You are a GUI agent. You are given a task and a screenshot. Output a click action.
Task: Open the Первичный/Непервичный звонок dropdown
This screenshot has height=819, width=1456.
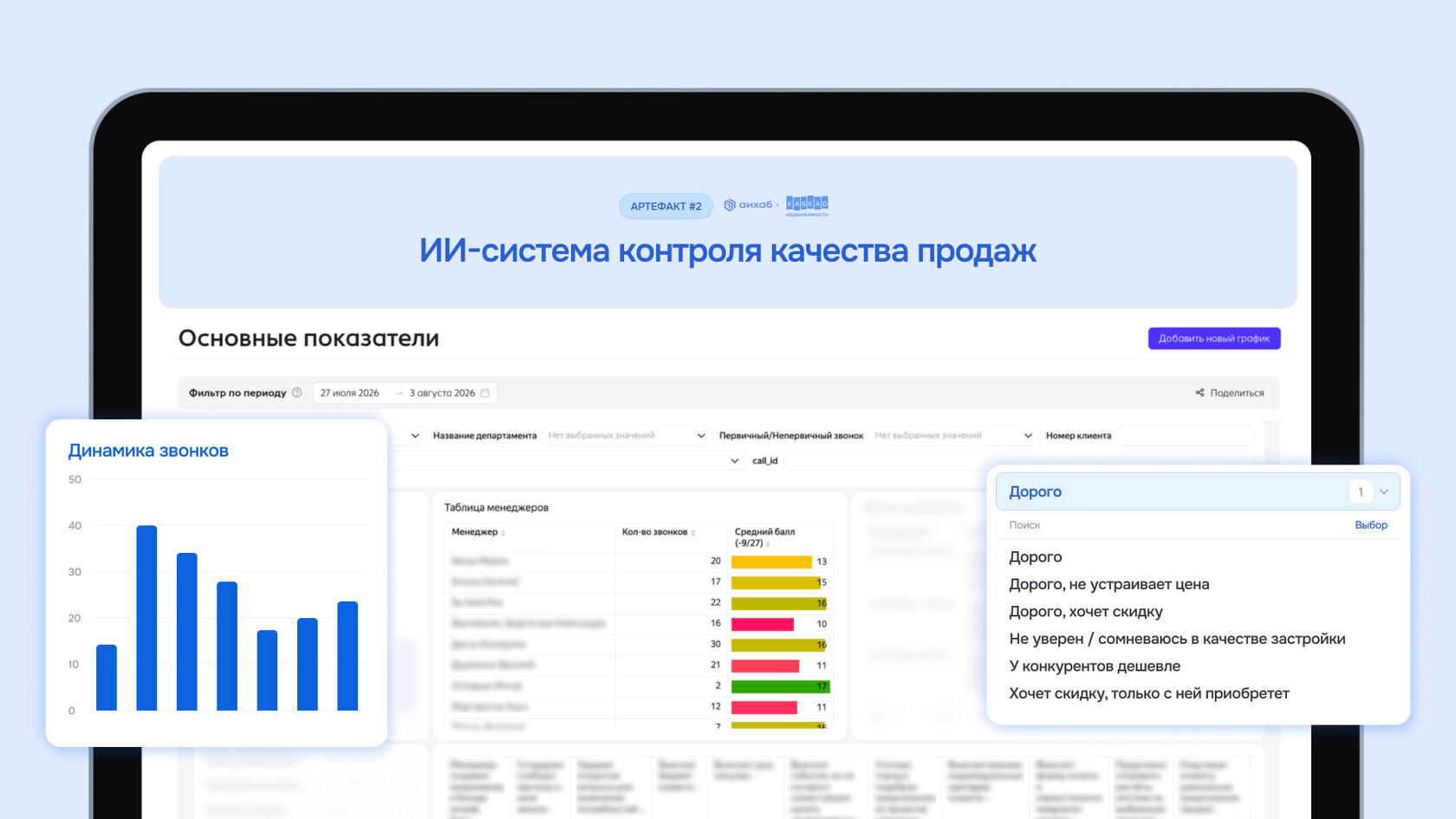(953, 435)
